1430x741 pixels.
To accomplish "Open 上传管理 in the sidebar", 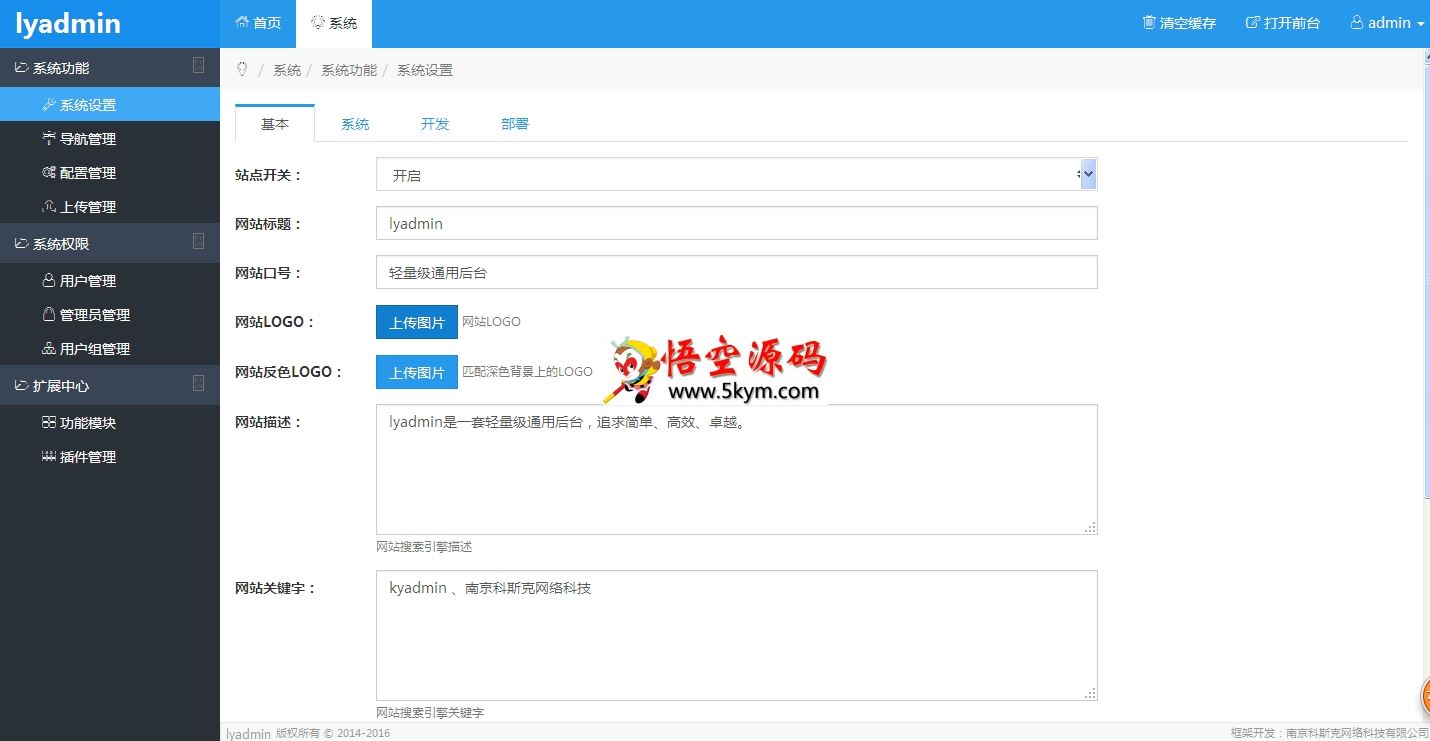I will (110, 207).
